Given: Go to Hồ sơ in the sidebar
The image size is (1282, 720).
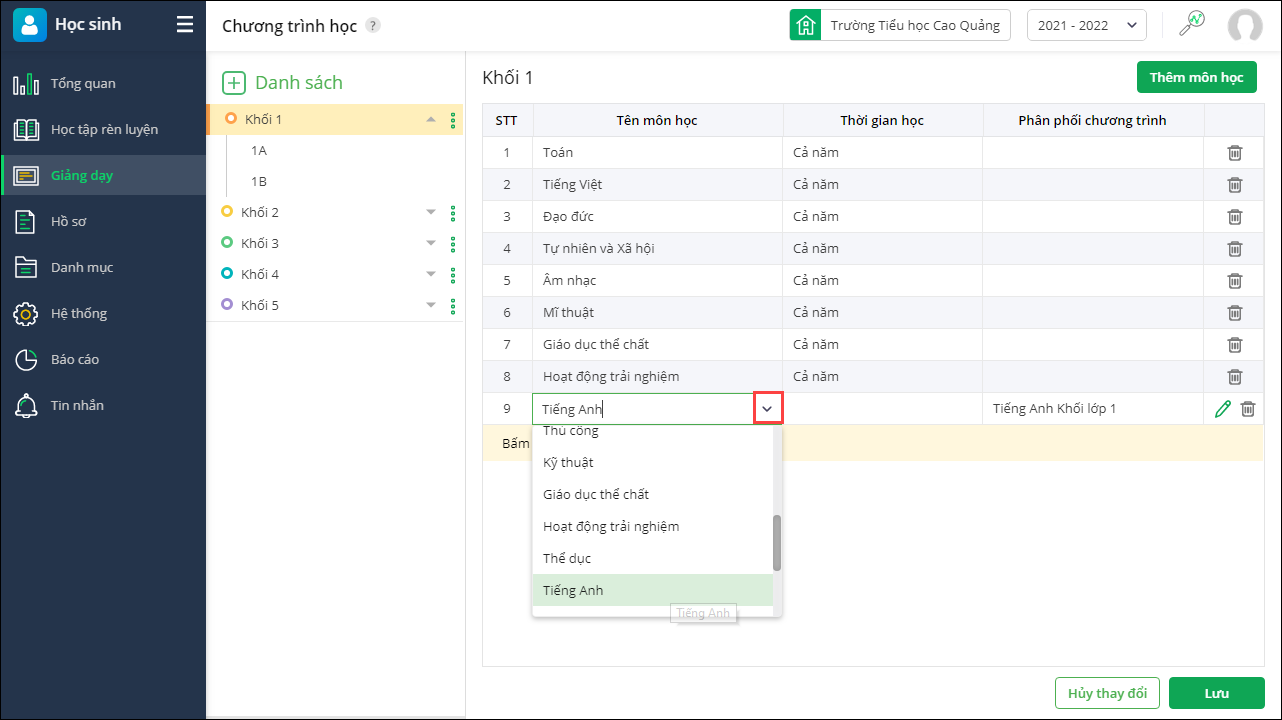Looking at the screenshot, I should (x=68, y=221).
